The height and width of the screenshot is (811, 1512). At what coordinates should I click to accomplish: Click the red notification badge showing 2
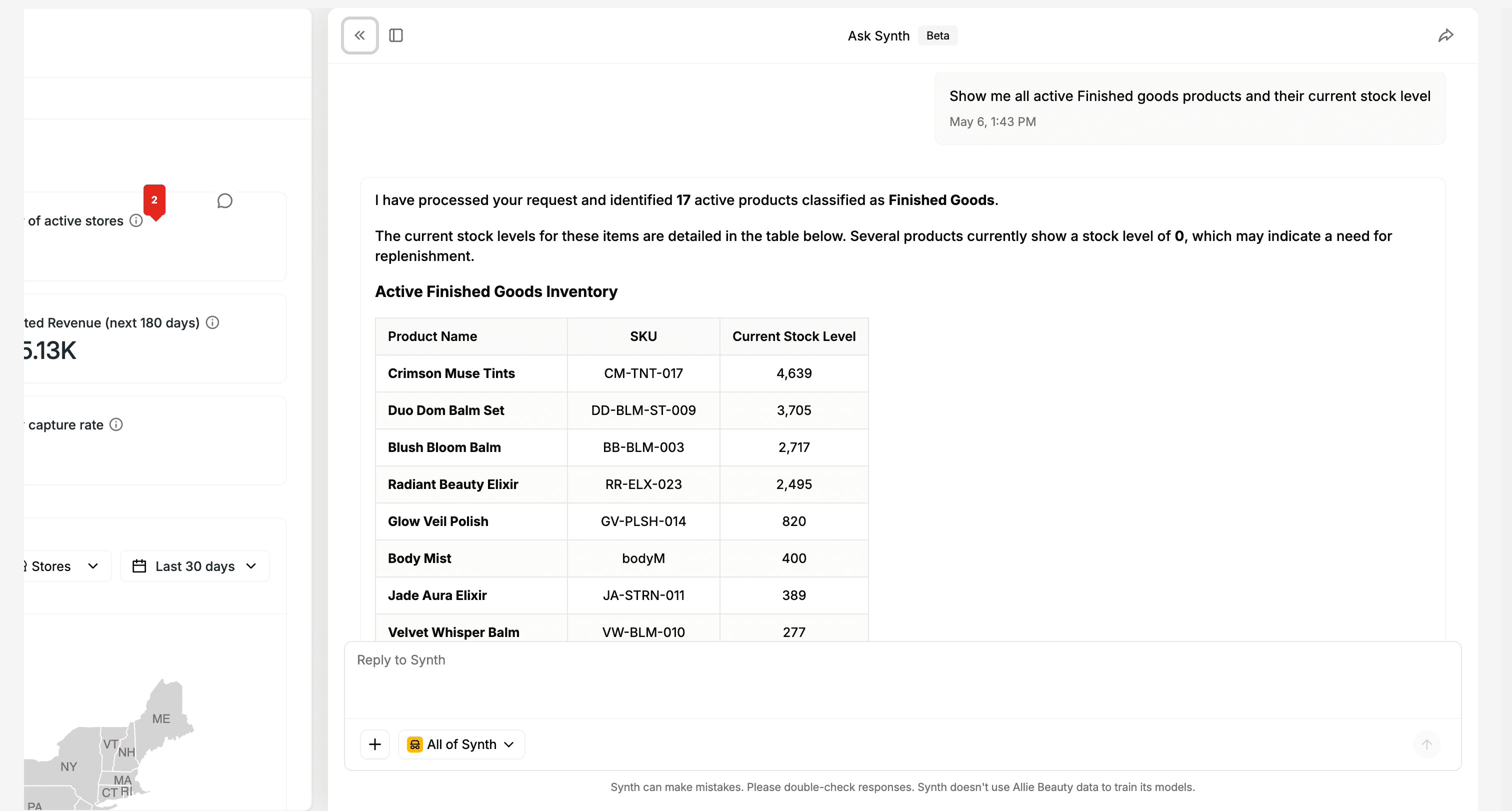tap(154, 201)
